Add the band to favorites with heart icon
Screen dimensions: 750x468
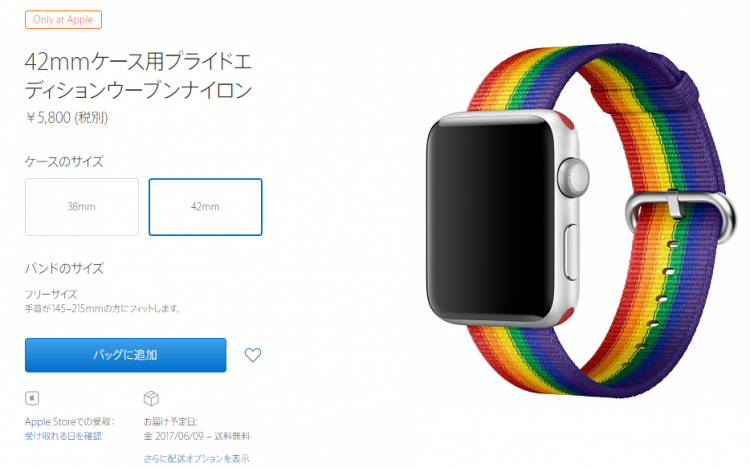click(x=253, y=355)
